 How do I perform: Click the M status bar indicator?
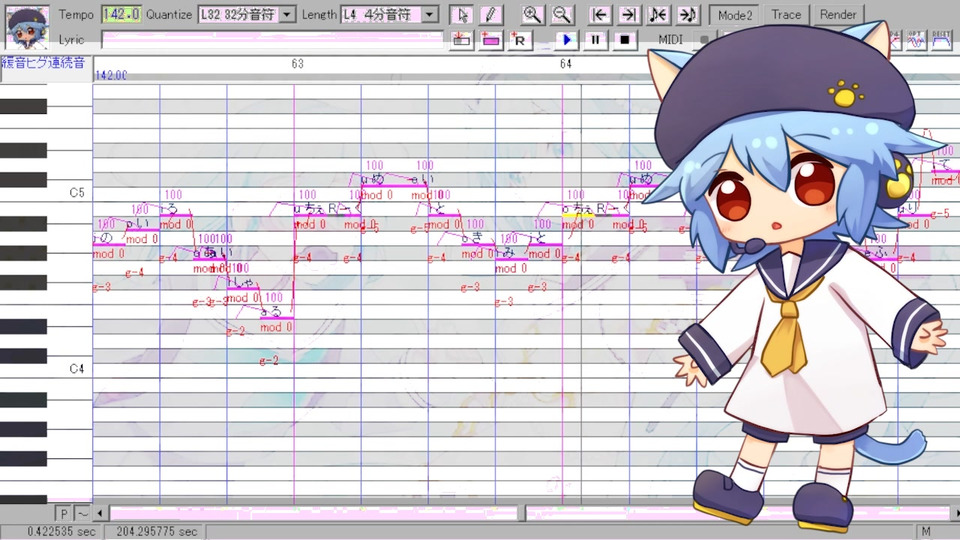point(926,531)
